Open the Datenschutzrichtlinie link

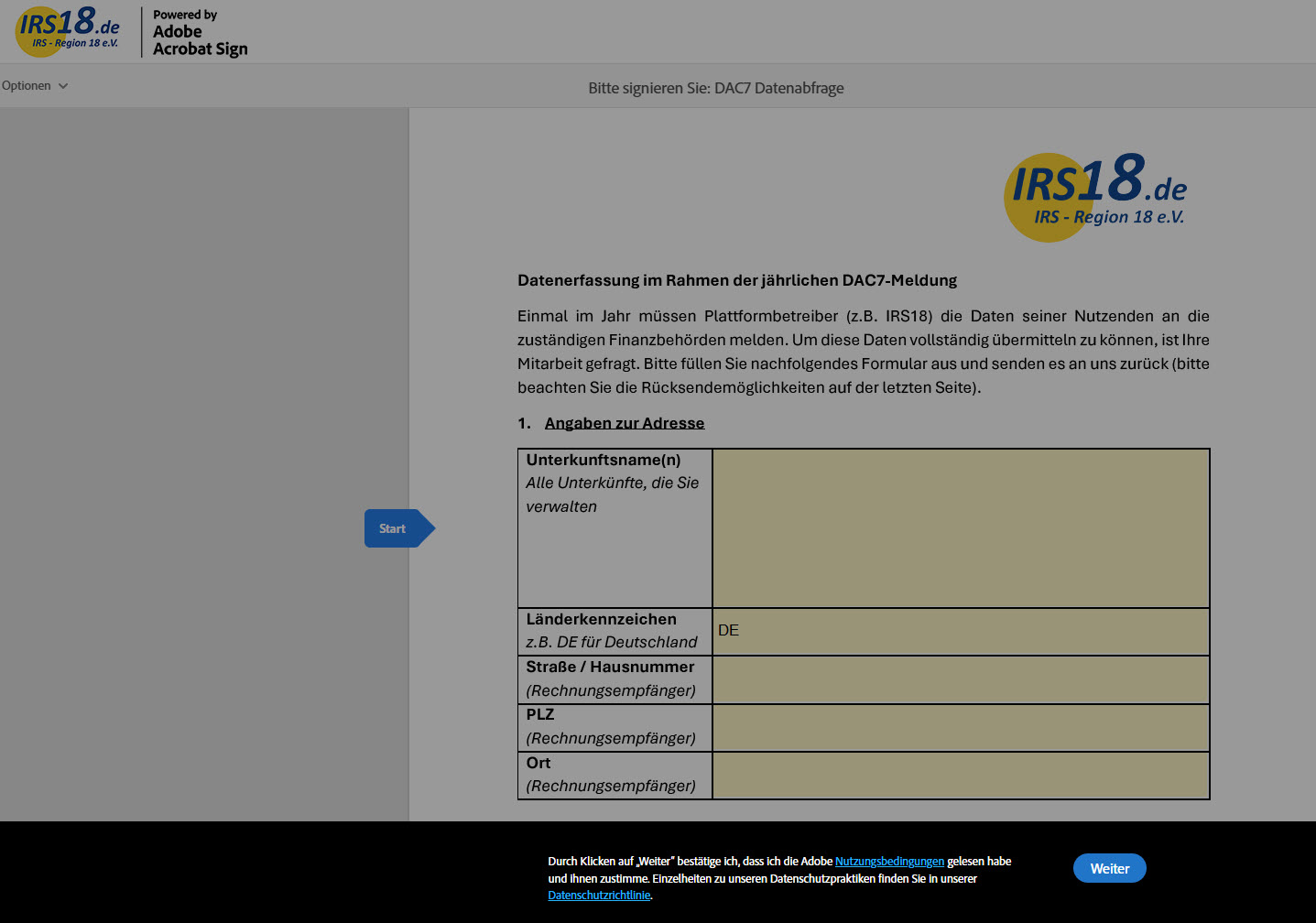pyautogui.click(x=599, y=896)
